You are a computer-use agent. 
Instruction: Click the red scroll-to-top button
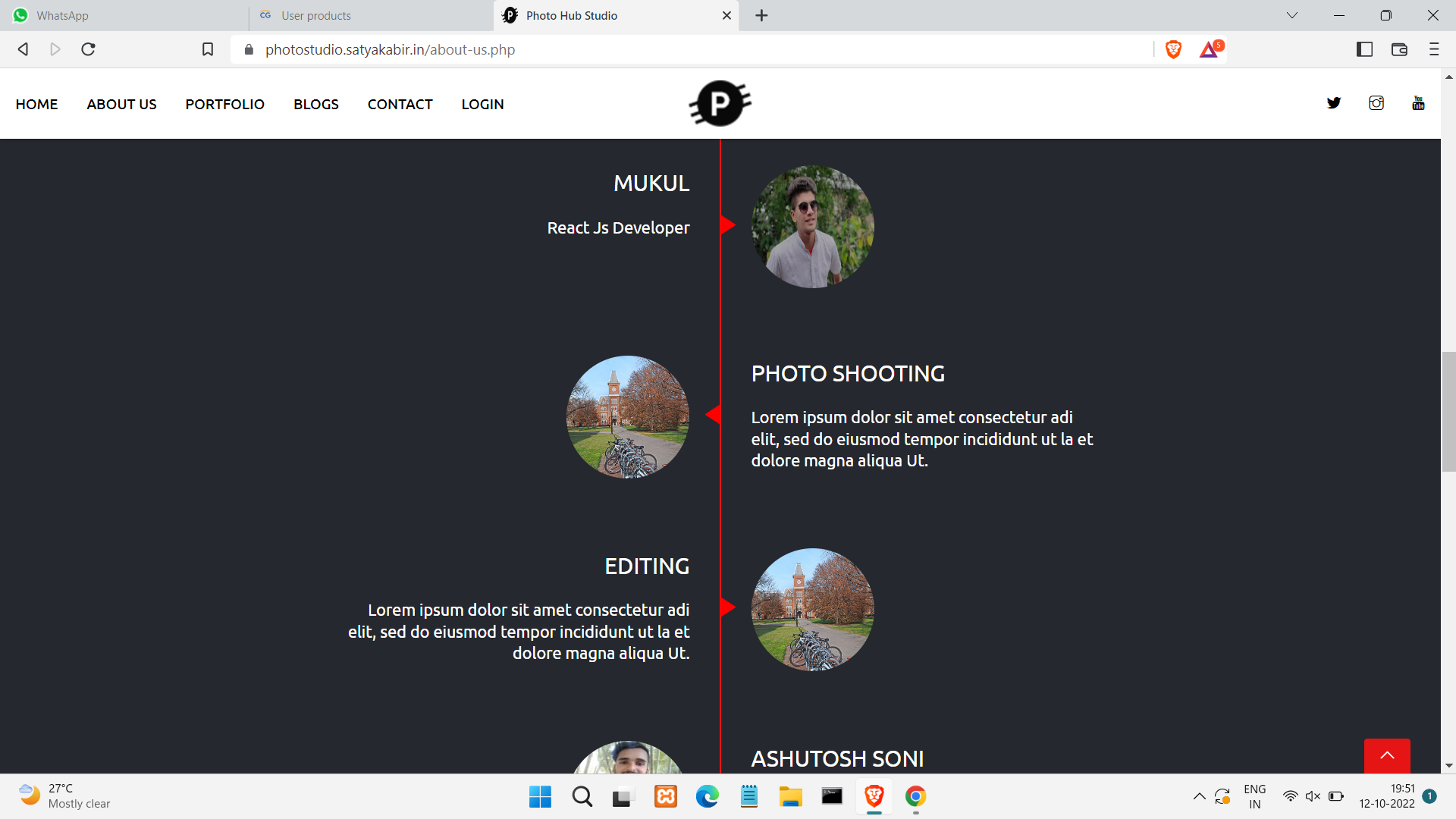coord(1387,755)
